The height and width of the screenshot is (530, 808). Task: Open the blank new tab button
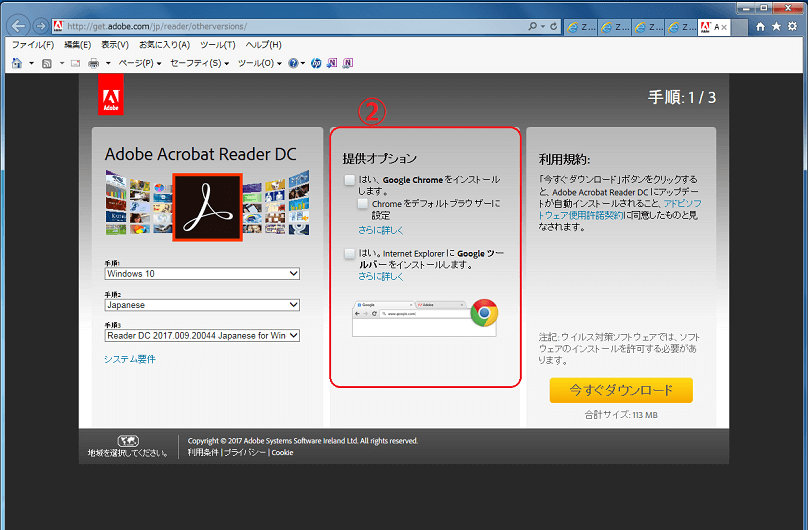(740, 27)
